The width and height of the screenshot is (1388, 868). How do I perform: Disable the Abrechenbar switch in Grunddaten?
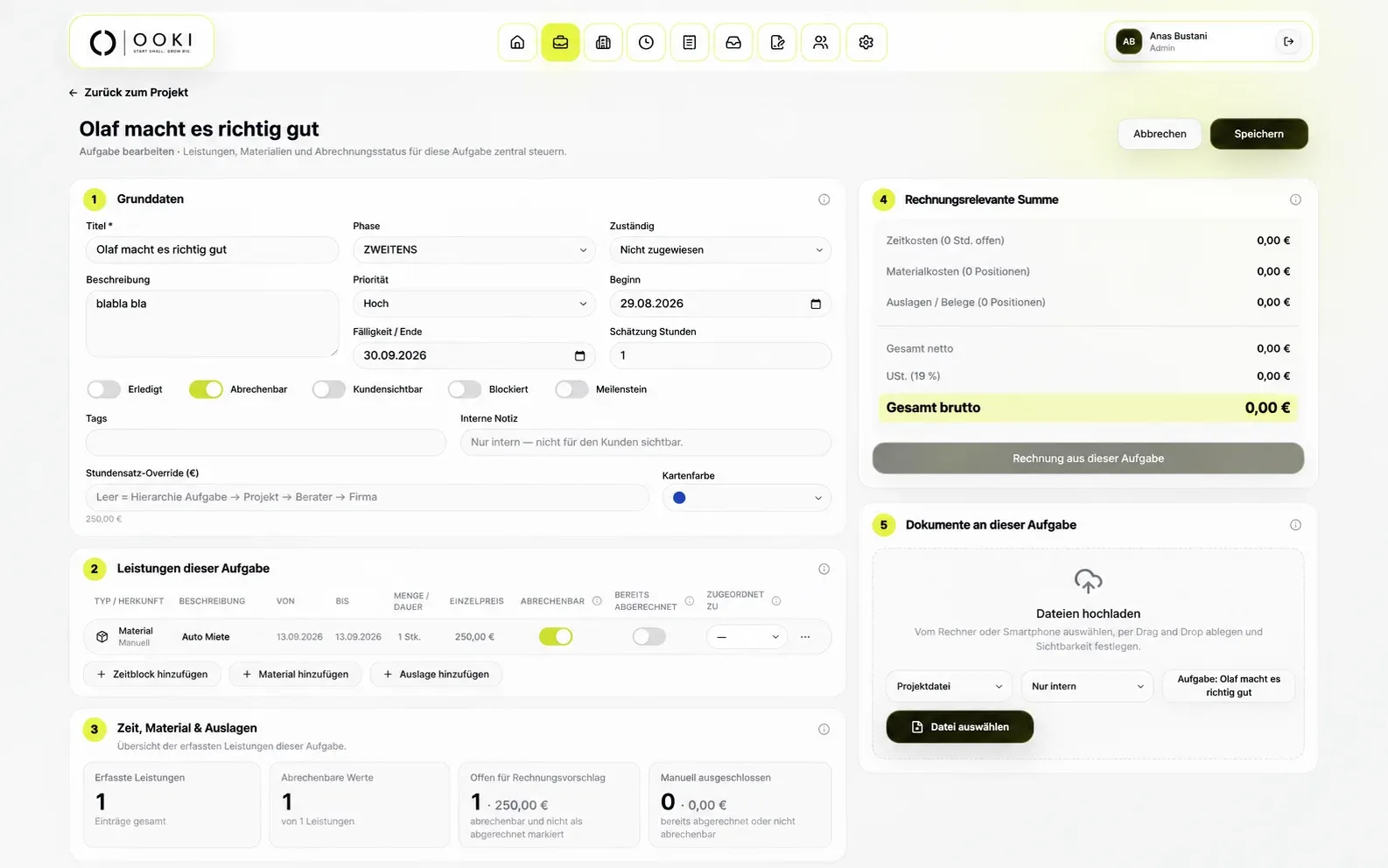[x=206, y=389]
